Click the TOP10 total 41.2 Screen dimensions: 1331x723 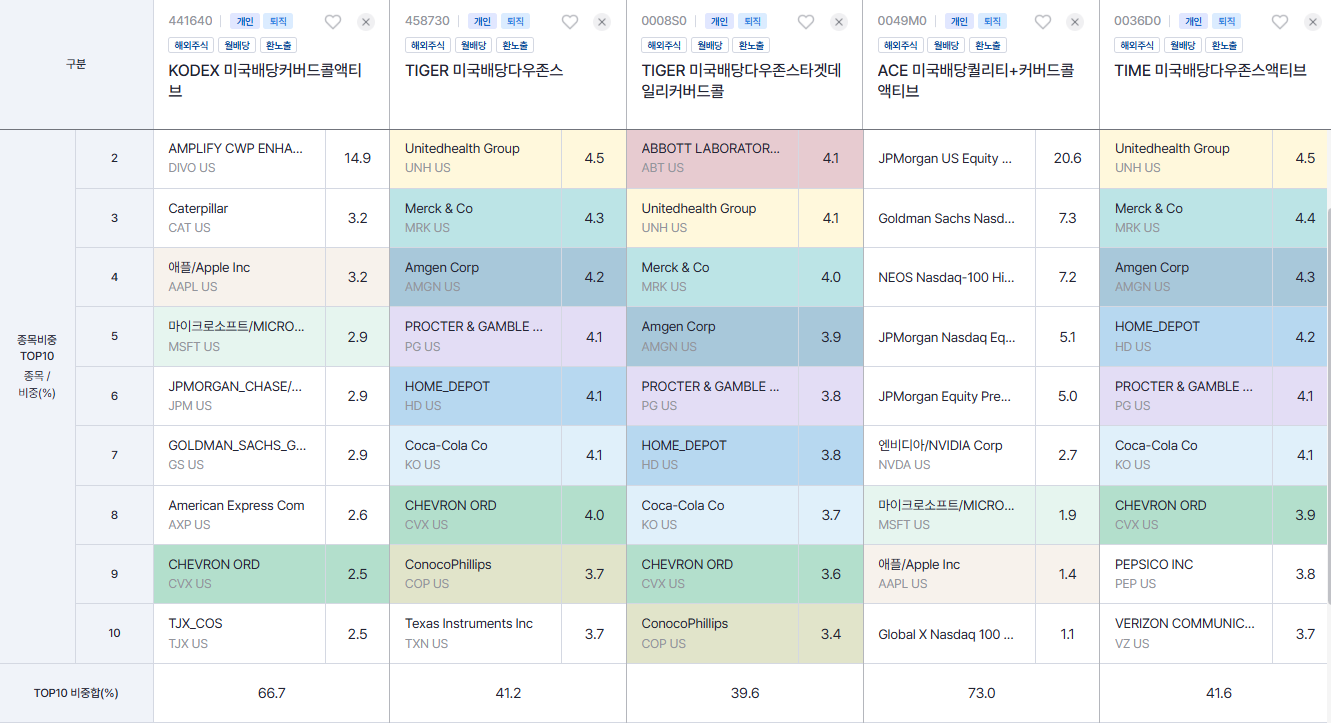pos(508,693)
